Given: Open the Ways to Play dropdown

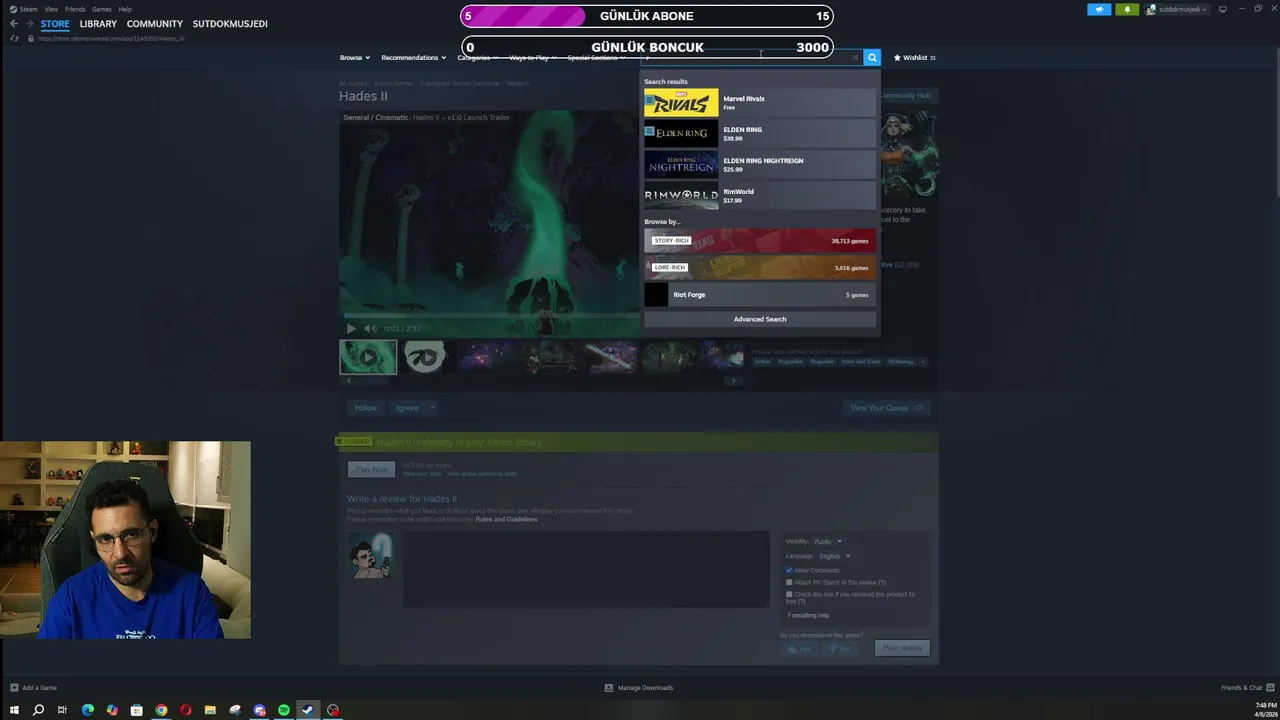Looking at the screenshot, I should coord(533,58).
